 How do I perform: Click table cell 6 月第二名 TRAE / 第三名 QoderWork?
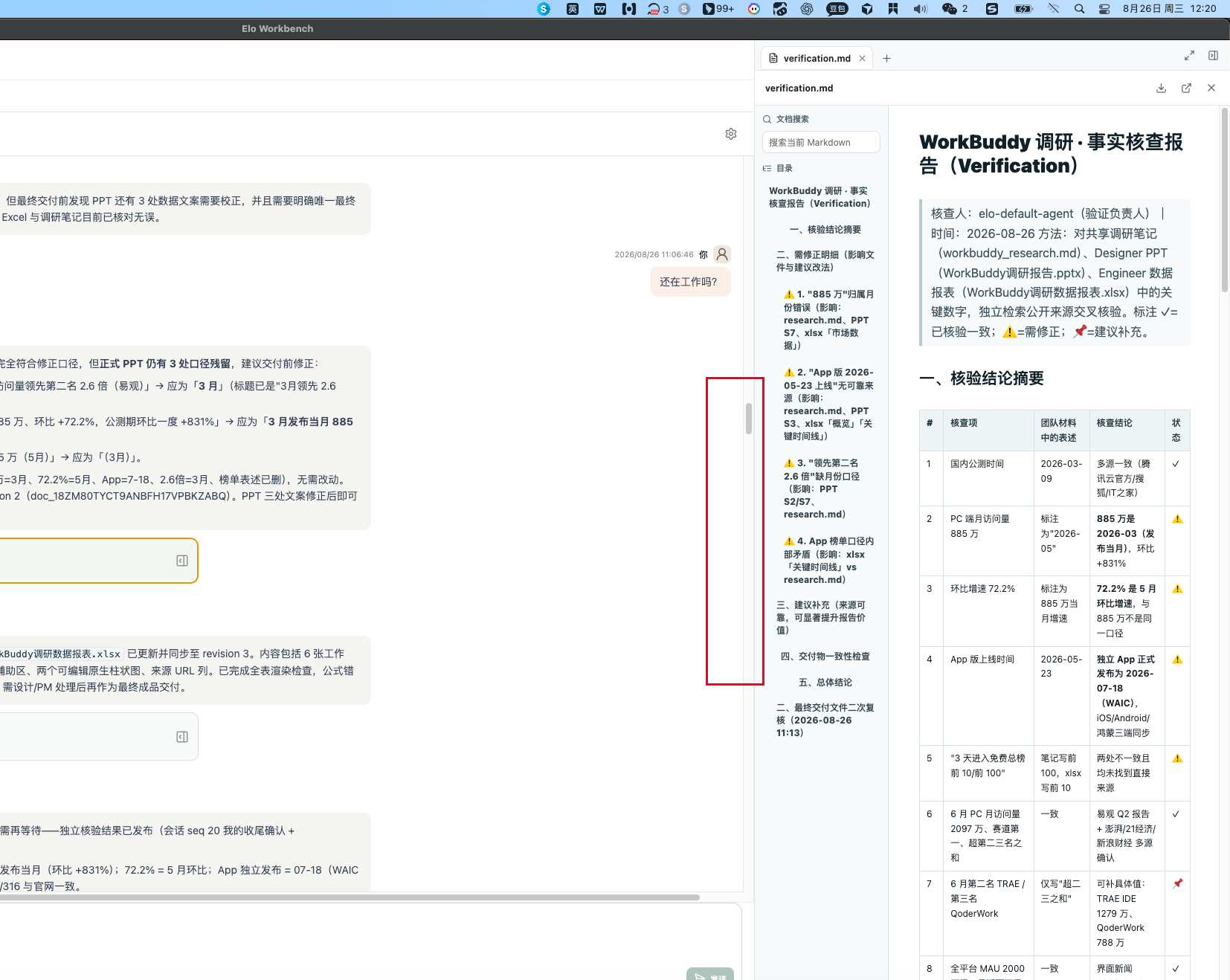[988, 913]
